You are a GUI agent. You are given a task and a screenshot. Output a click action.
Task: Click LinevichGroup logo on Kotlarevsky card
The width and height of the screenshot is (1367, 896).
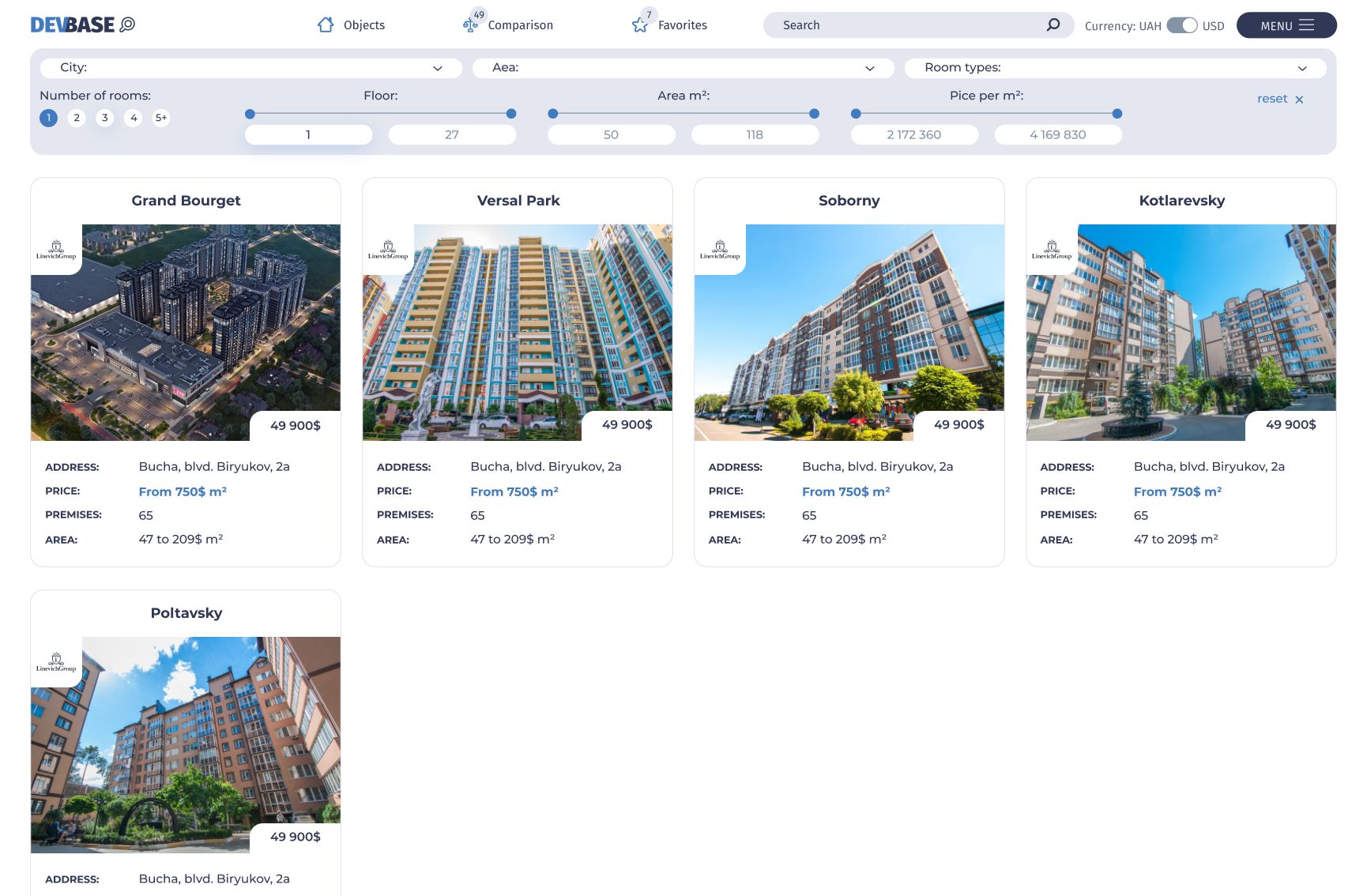(x=1052, y=250)
